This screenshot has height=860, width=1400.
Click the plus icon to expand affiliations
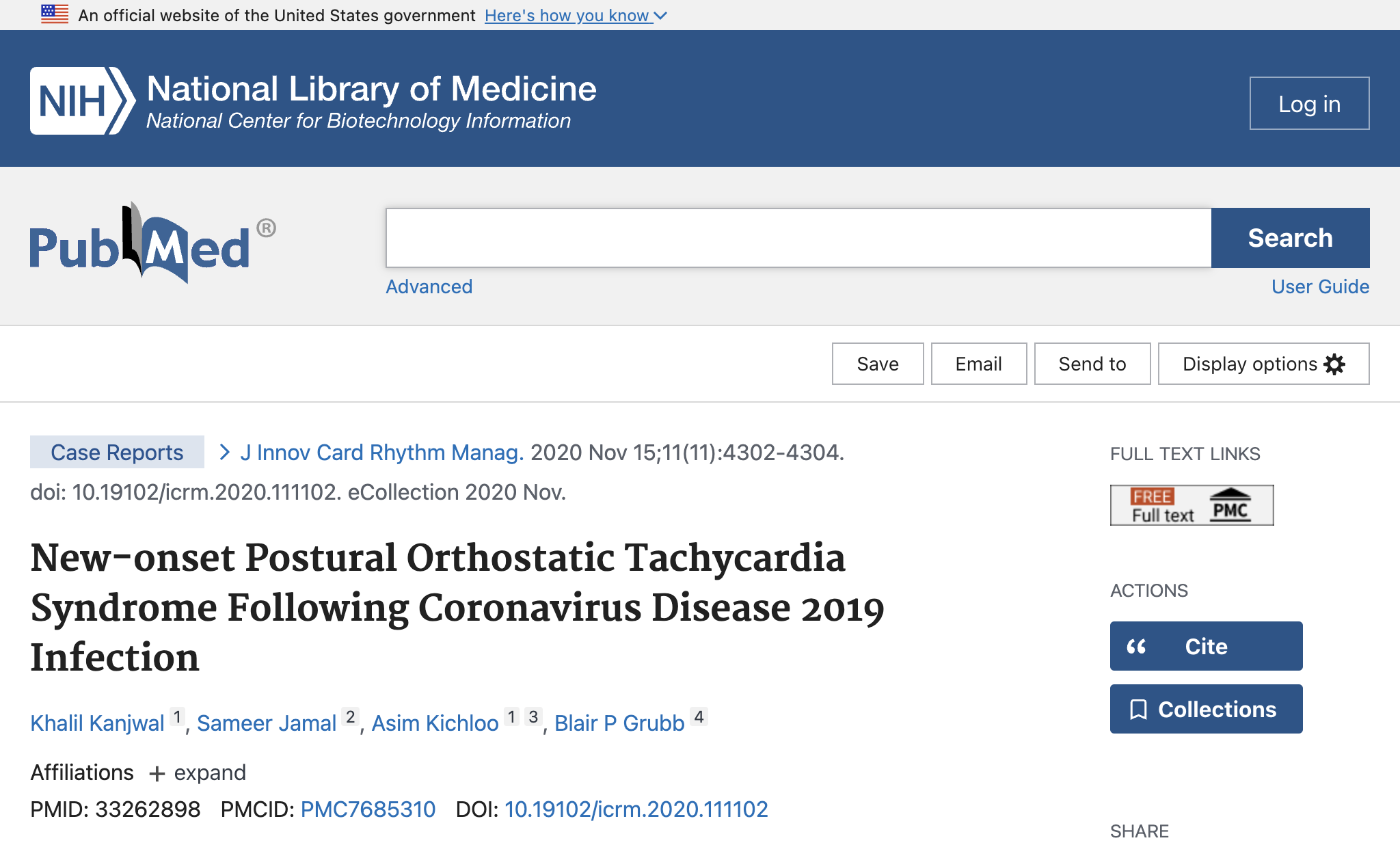(x=157, y=773)
